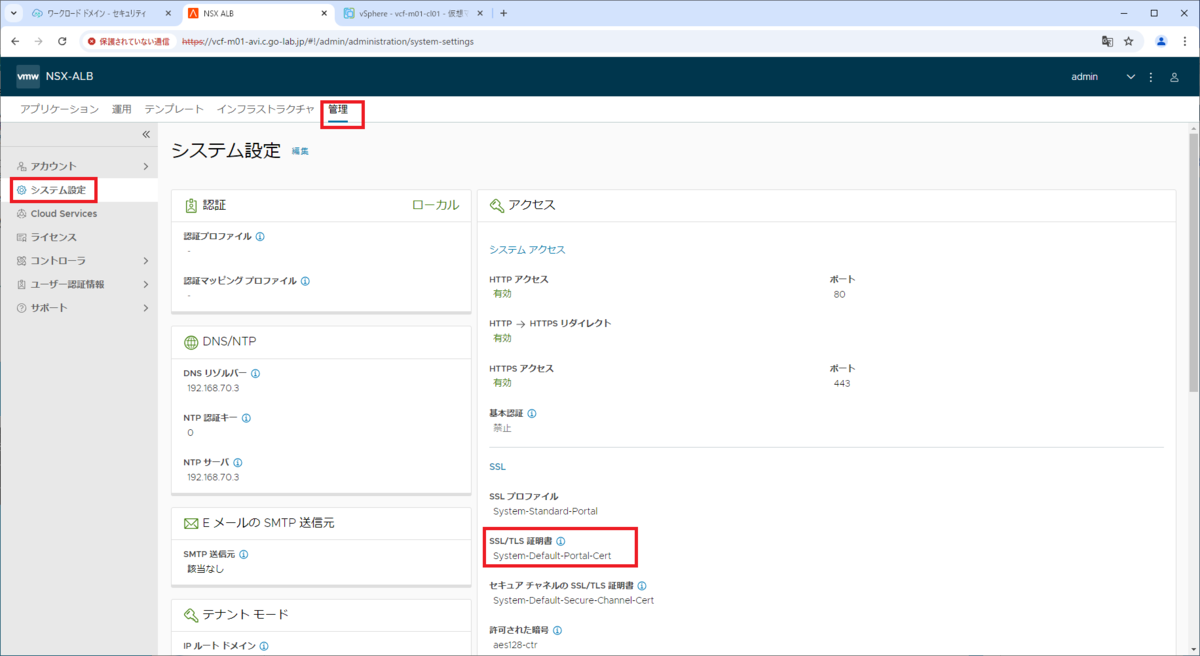
Task: Open the tab search dropdown arrow
Action: [13, 13]
